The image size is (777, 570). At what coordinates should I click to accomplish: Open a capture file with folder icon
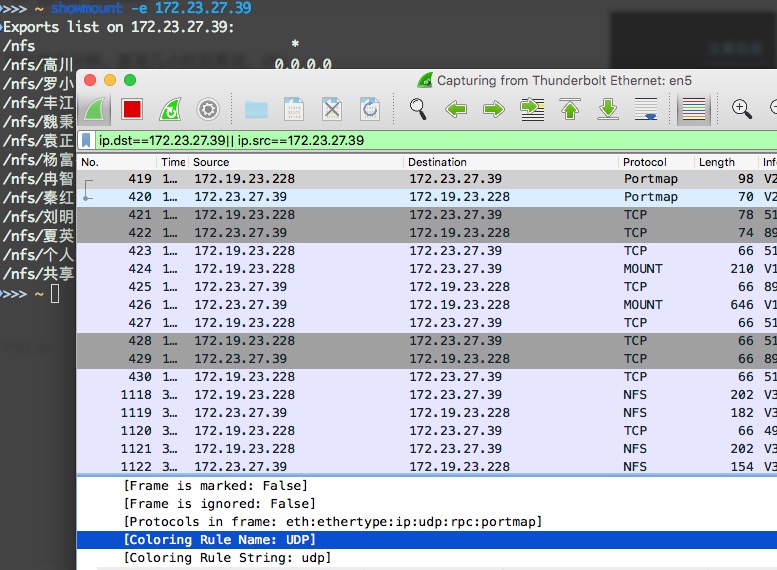[256, 109]
